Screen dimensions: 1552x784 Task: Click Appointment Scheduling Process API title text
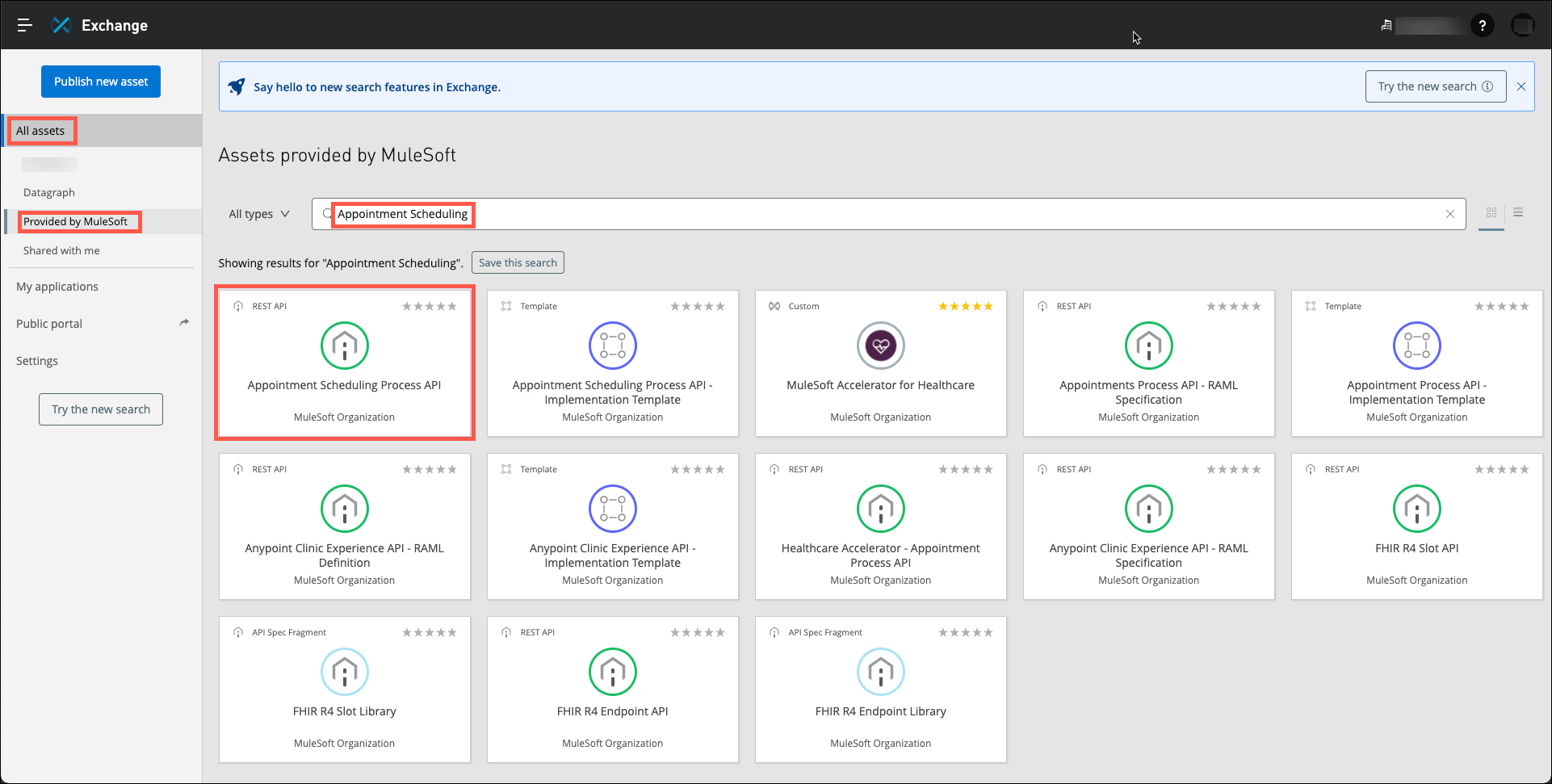(345, 385)
